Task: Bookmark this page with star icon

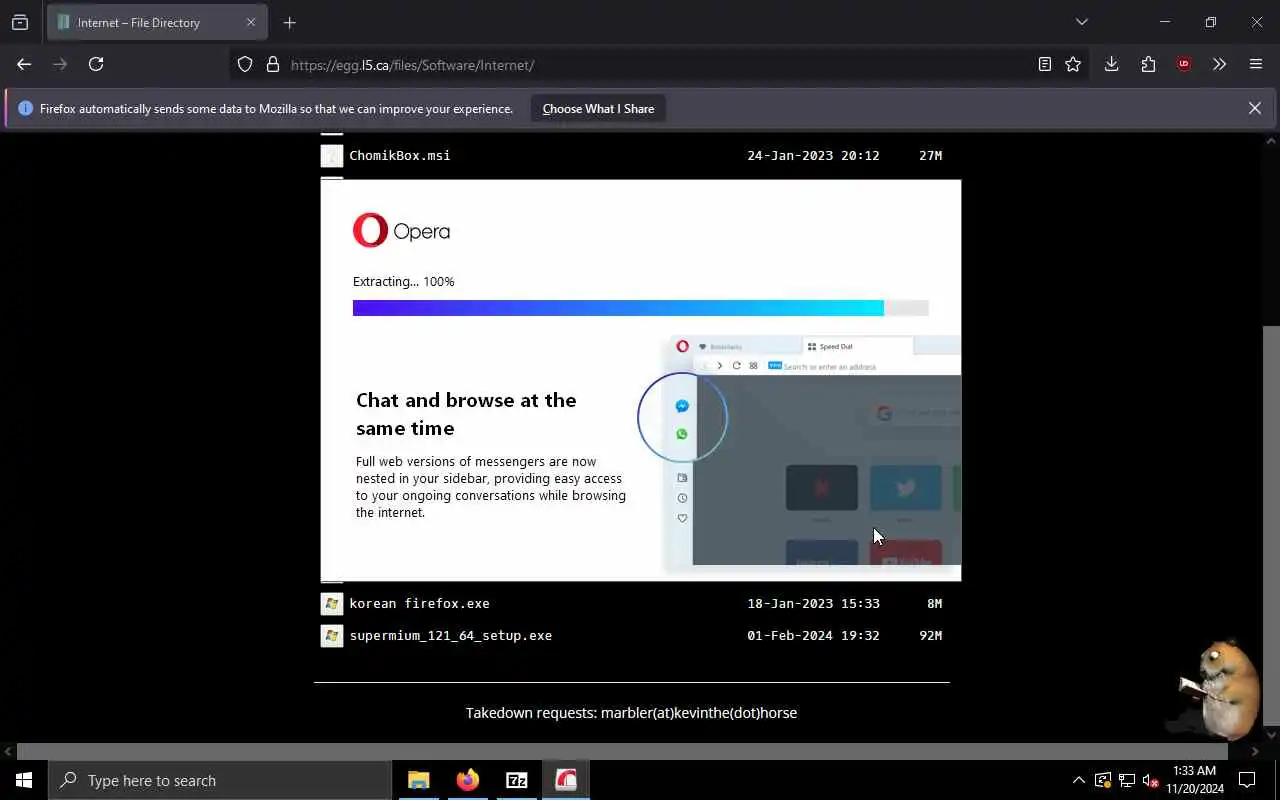Action: pyautogui.click(x=1073, y=64)
